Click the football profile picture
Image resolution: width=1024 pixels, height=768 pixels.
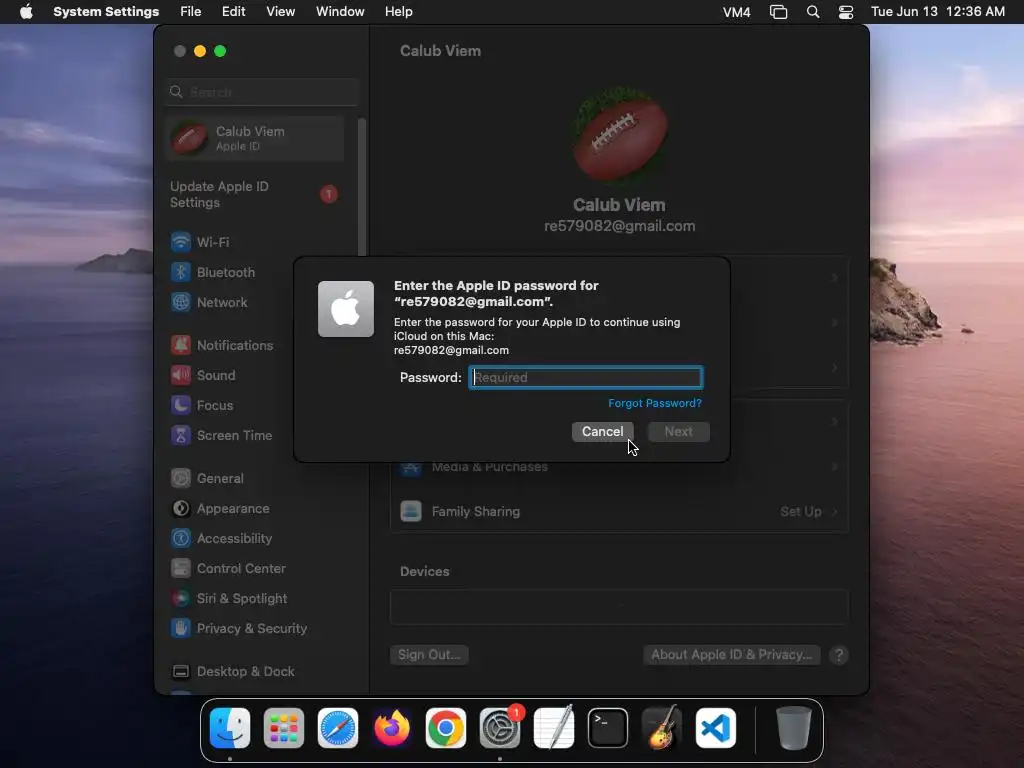click(619, 135)
